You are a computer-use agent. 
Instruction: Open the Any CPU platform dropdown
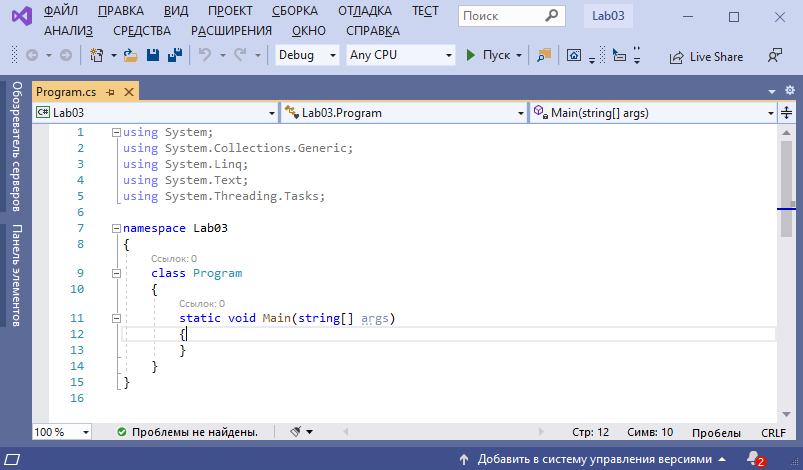tap(400, 55)
